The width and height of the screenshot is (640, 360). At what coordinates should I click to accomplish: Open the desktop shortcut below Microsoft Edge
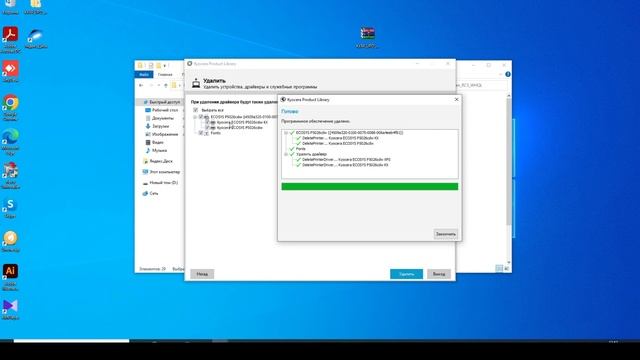[x=11, y=175]
